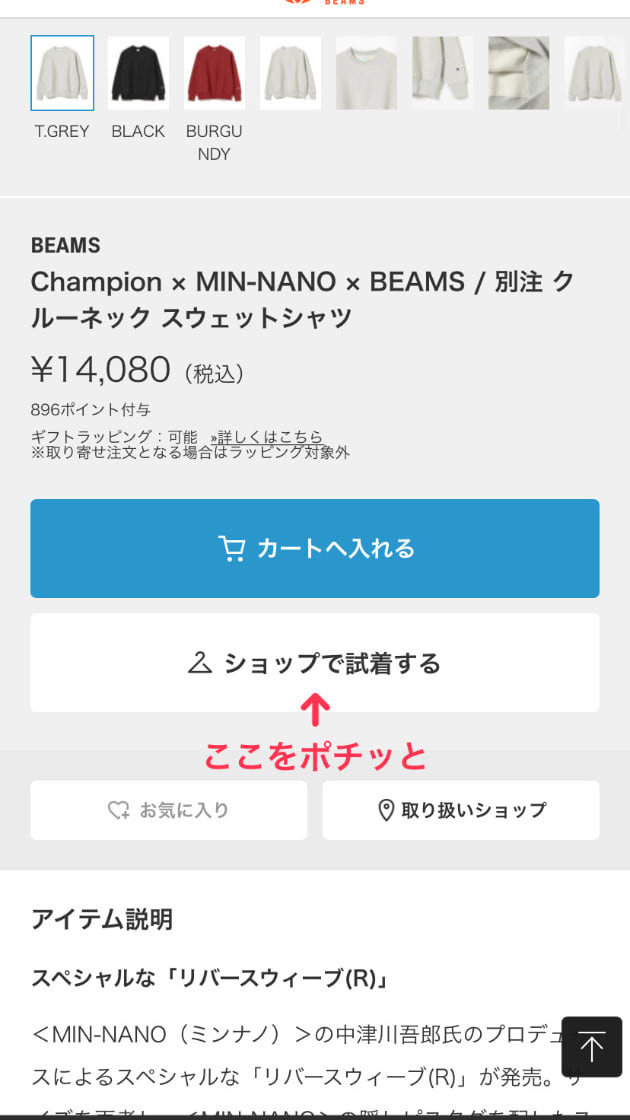View the fourth grey sweatshirt thumbnail
Screen dimensions: 630x1120
coord(291,73)
